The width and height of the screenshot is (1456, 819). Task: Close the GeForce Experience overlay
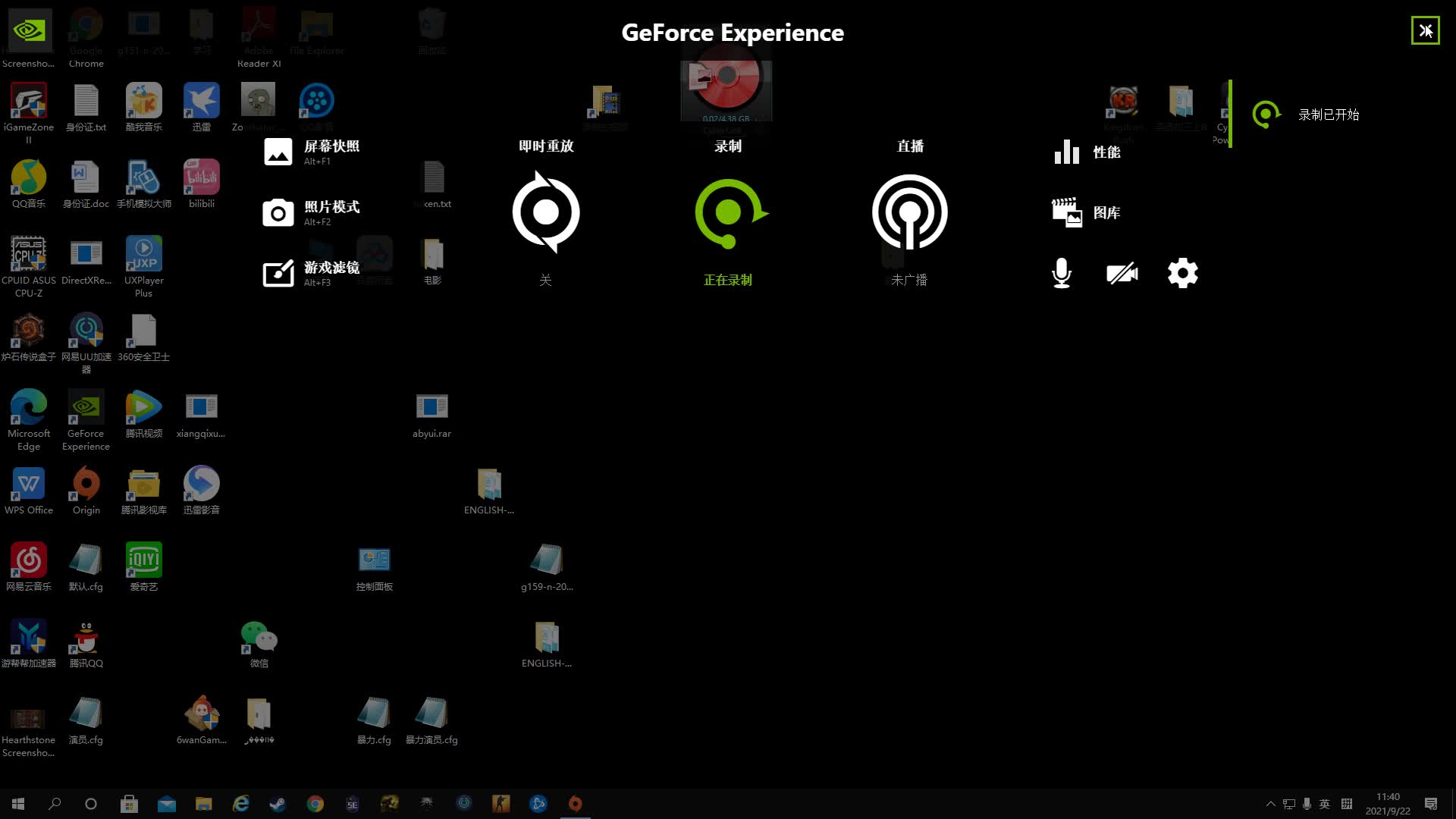pos(1426,31)
